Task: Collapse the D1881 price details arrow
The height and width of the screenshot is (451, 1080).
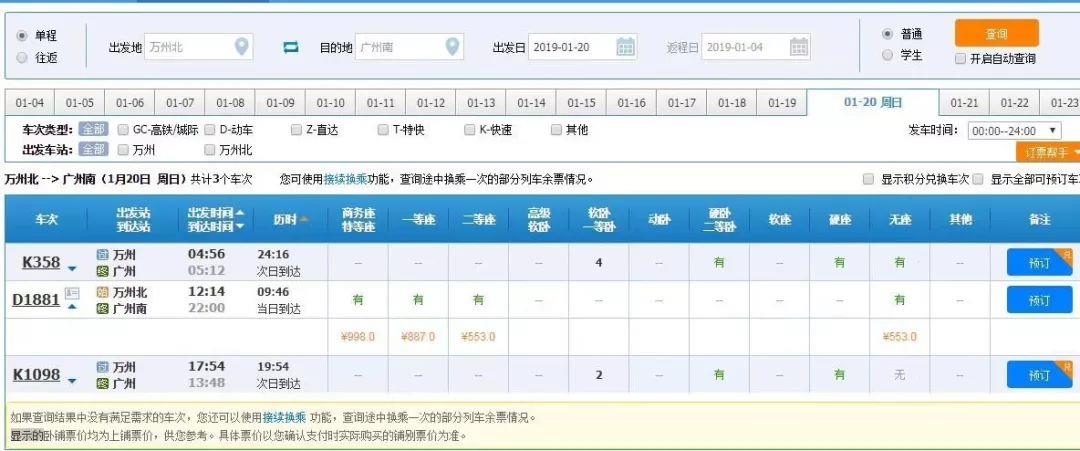Action: (x=72, y=306)
